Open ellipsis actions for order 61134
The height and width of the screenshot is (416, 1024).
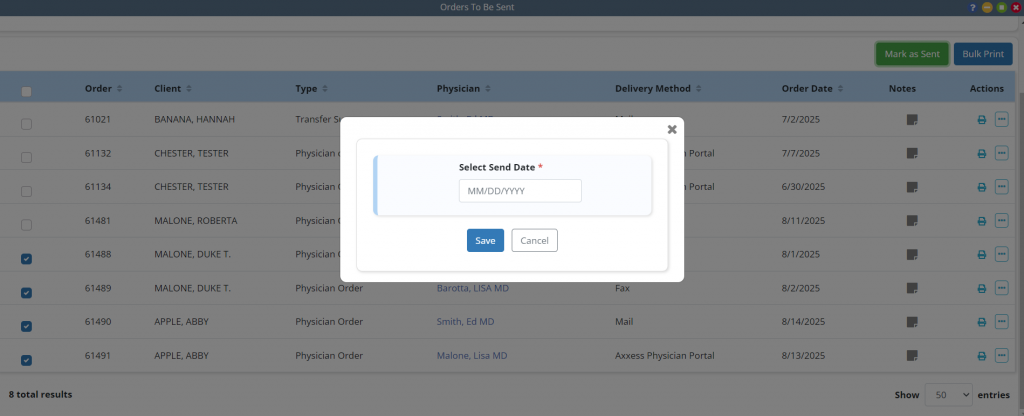(x=1001, y=187)
